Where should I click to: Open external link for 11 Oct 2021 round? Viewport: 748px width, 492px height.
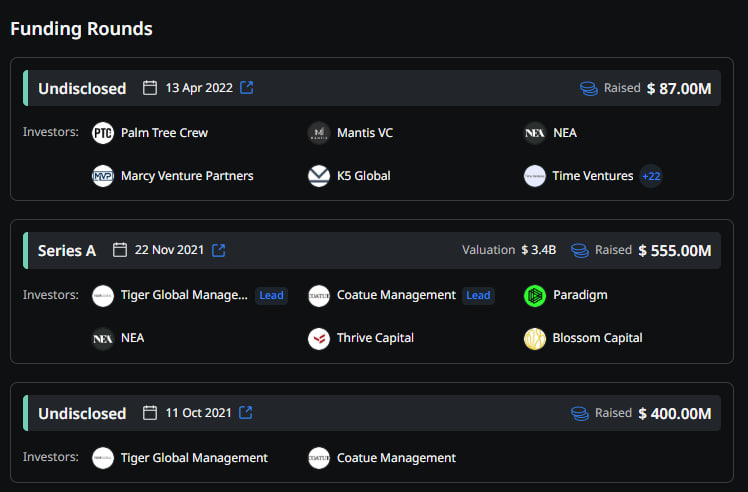246,412
